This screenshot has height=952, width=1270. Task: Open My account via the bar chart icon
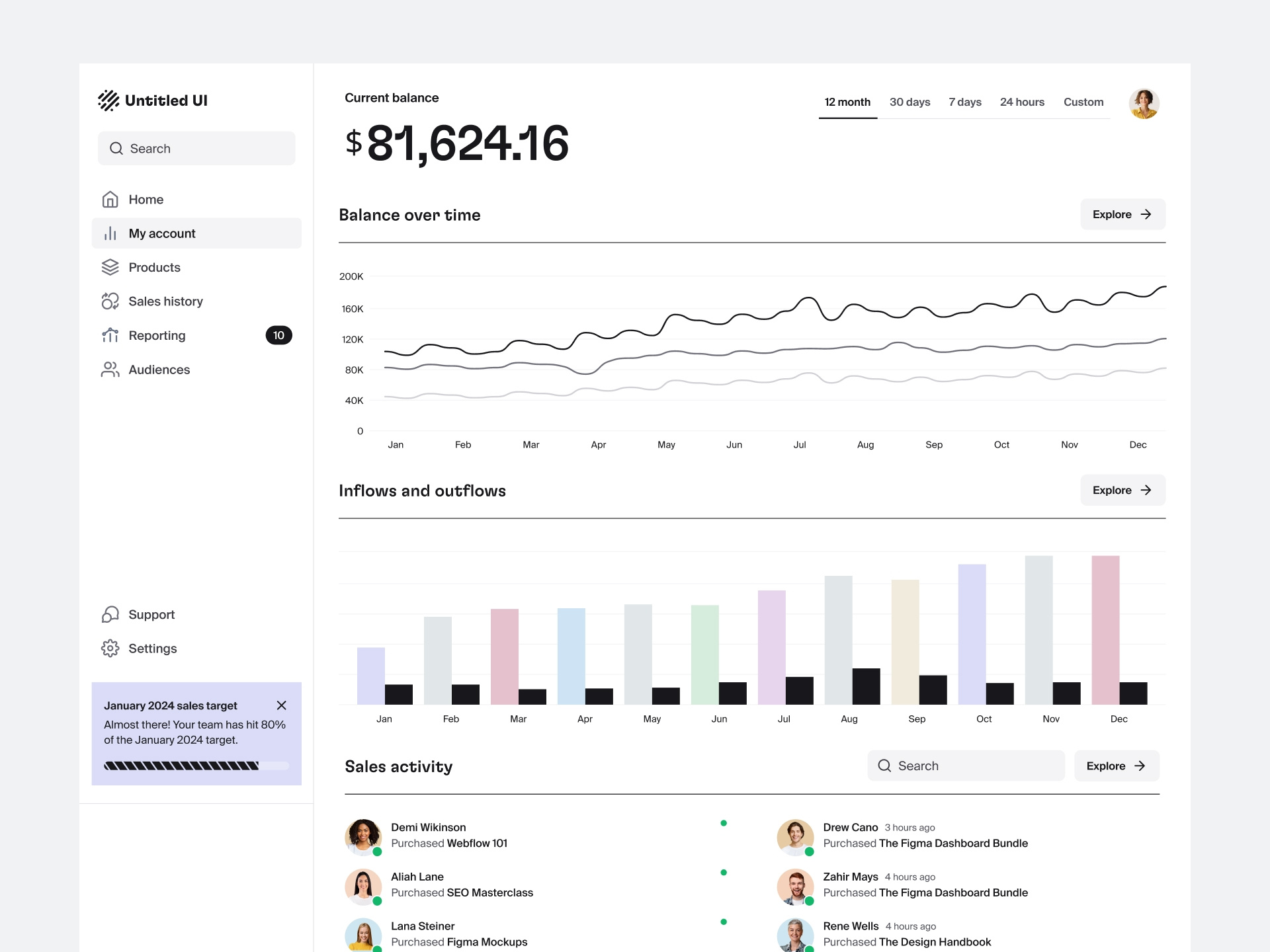[110, 233]
